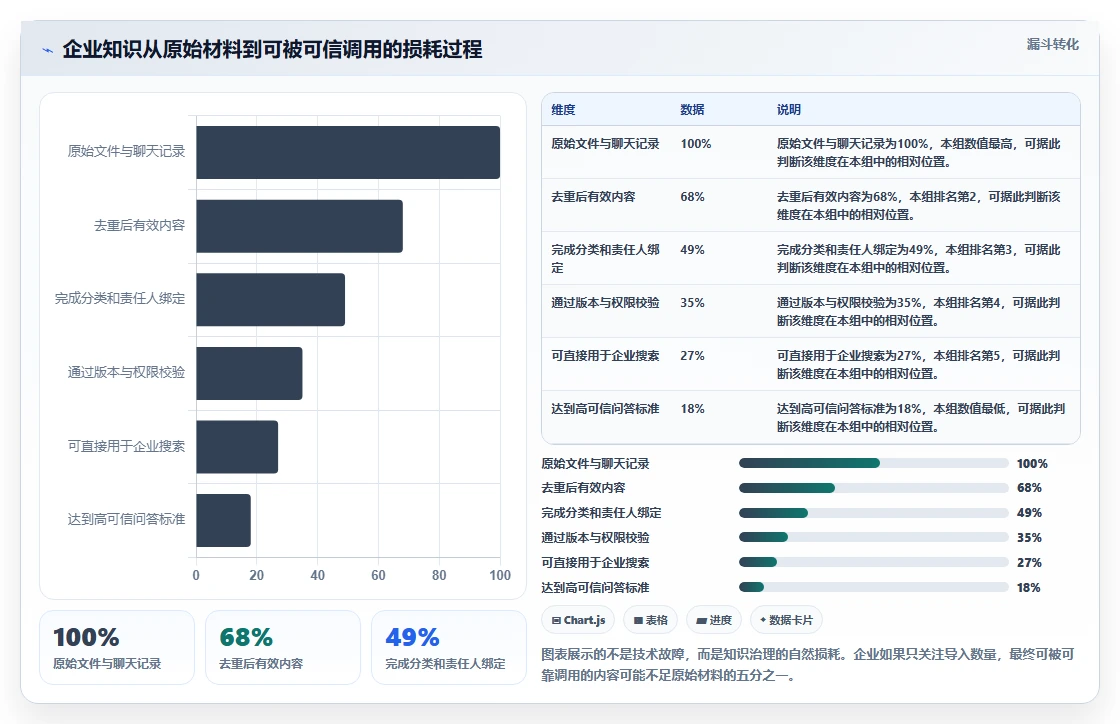The image size is (1120, 724).
Task: Click the icon inside the 数据卡片 chip
Action: (x=763, y=620)
